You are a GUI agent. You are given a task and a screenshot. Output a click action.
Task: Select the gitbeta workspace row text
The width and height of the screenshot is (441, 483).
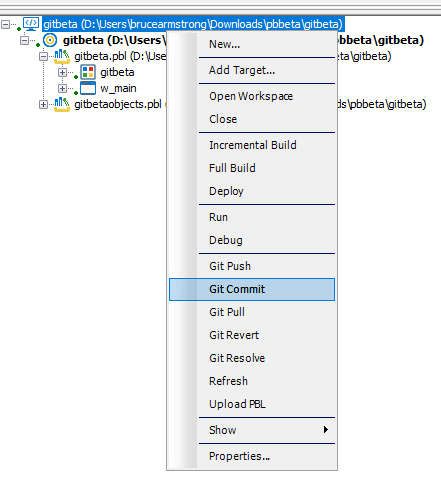[x=193, y=24]
